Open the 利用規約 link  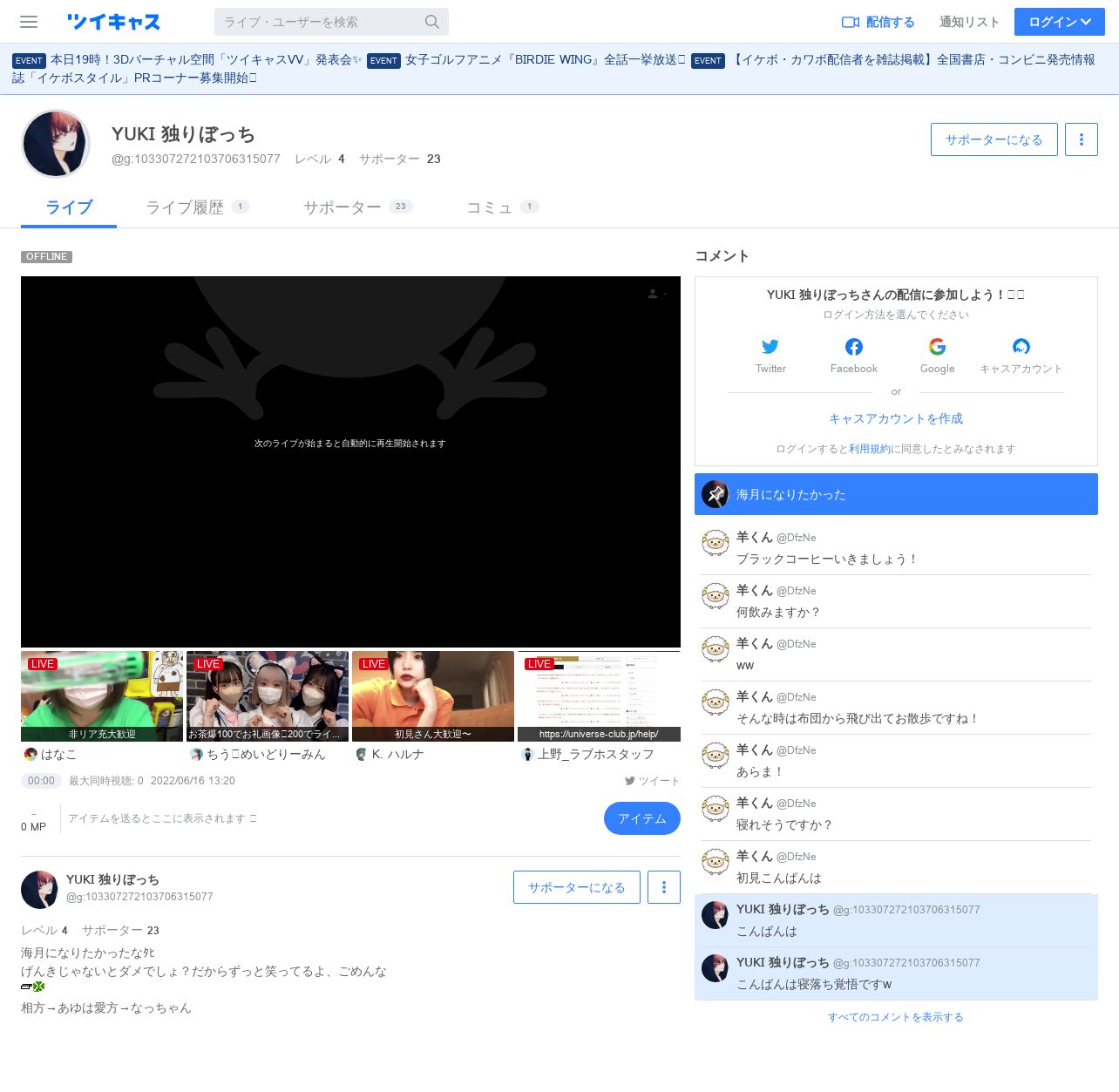[x=870, y=449]
